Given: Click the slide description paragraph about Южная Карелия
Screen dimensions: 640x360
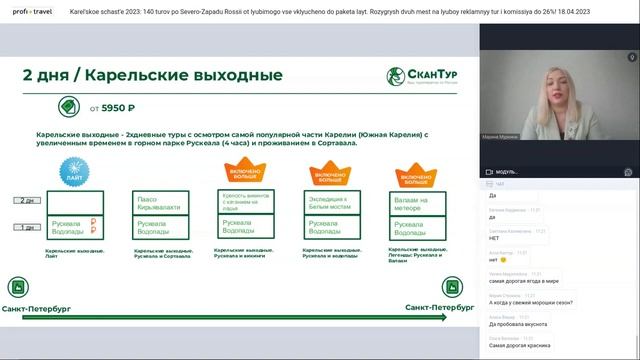Looking at the screenshot, I should coord(232,139).
